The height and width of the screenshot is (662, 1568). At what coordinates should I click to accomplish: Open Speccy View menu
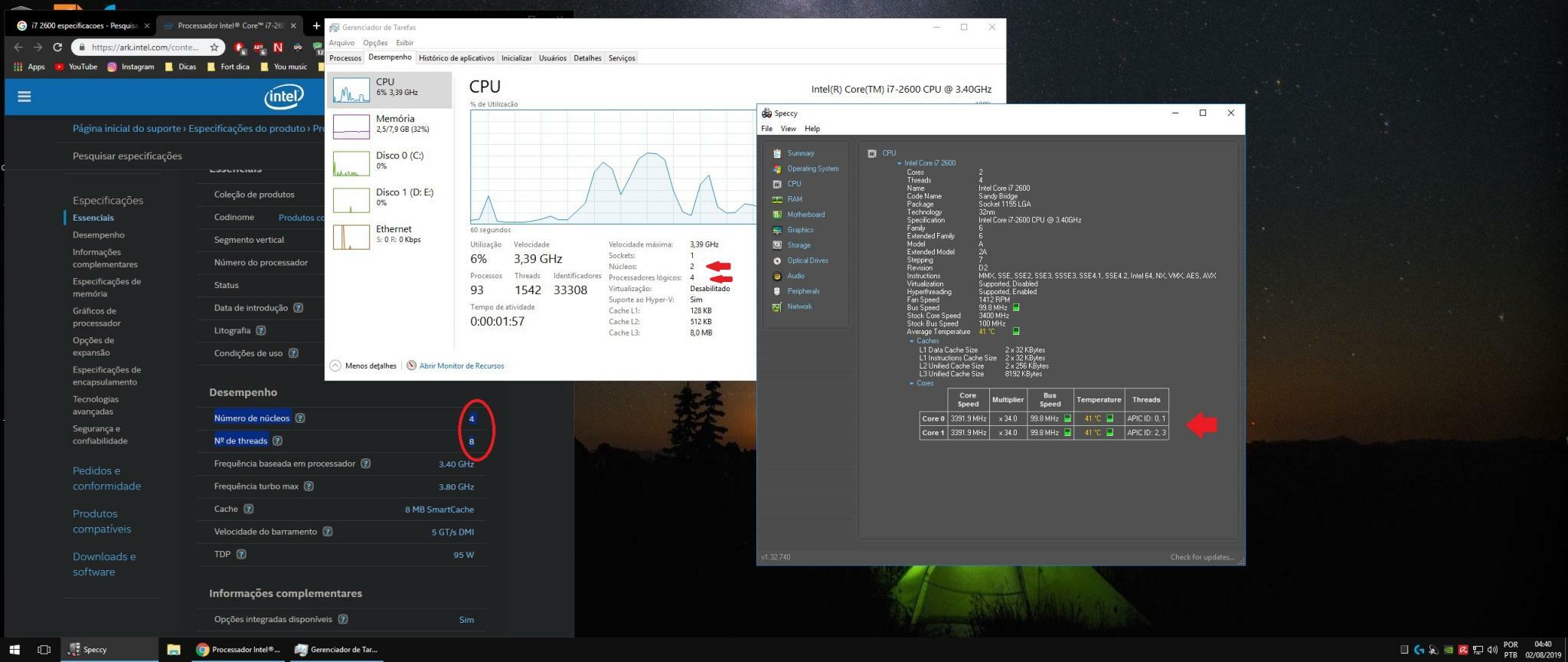(788, 129)
